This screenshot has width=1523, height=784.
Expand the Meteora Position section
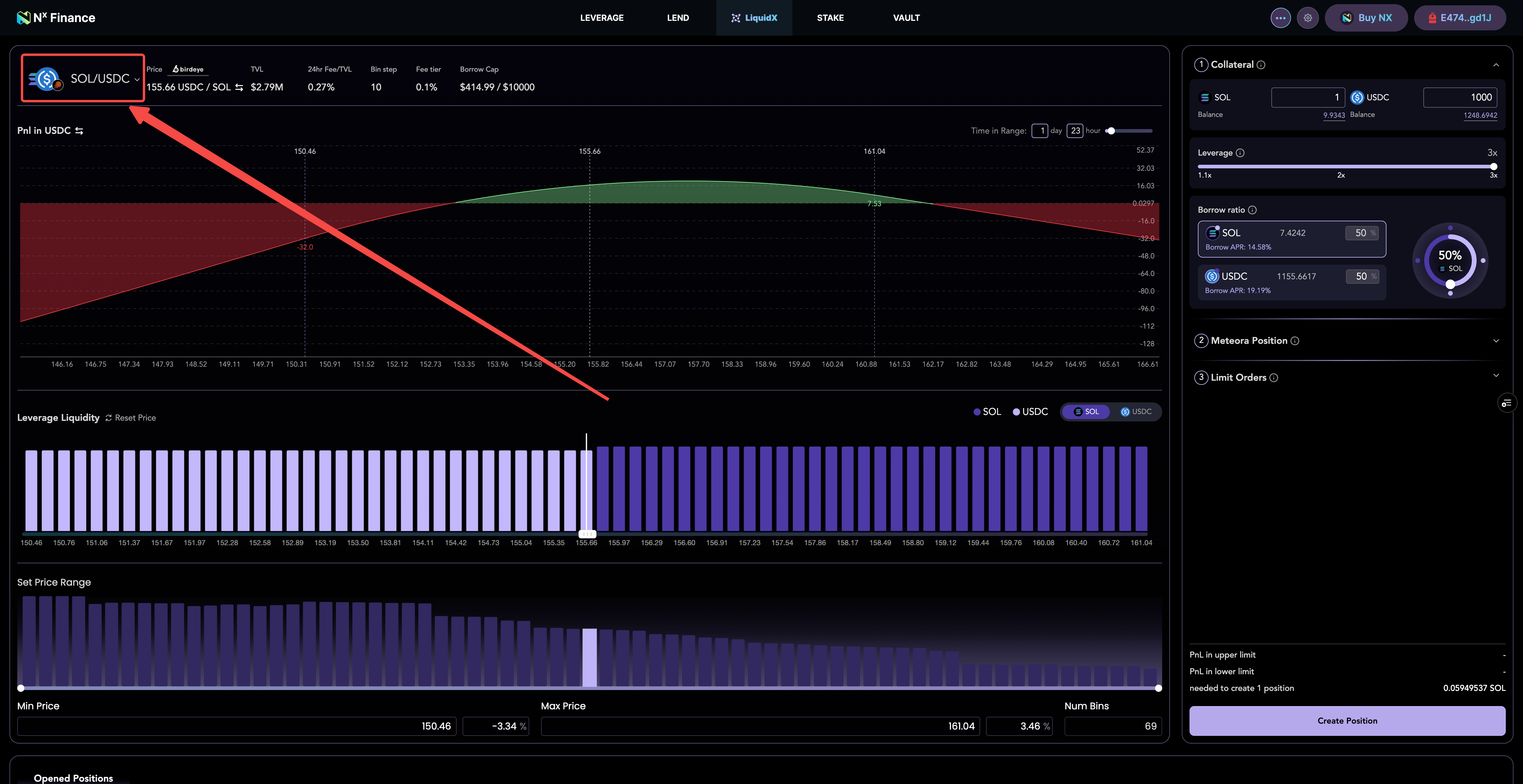point(1495,341)
